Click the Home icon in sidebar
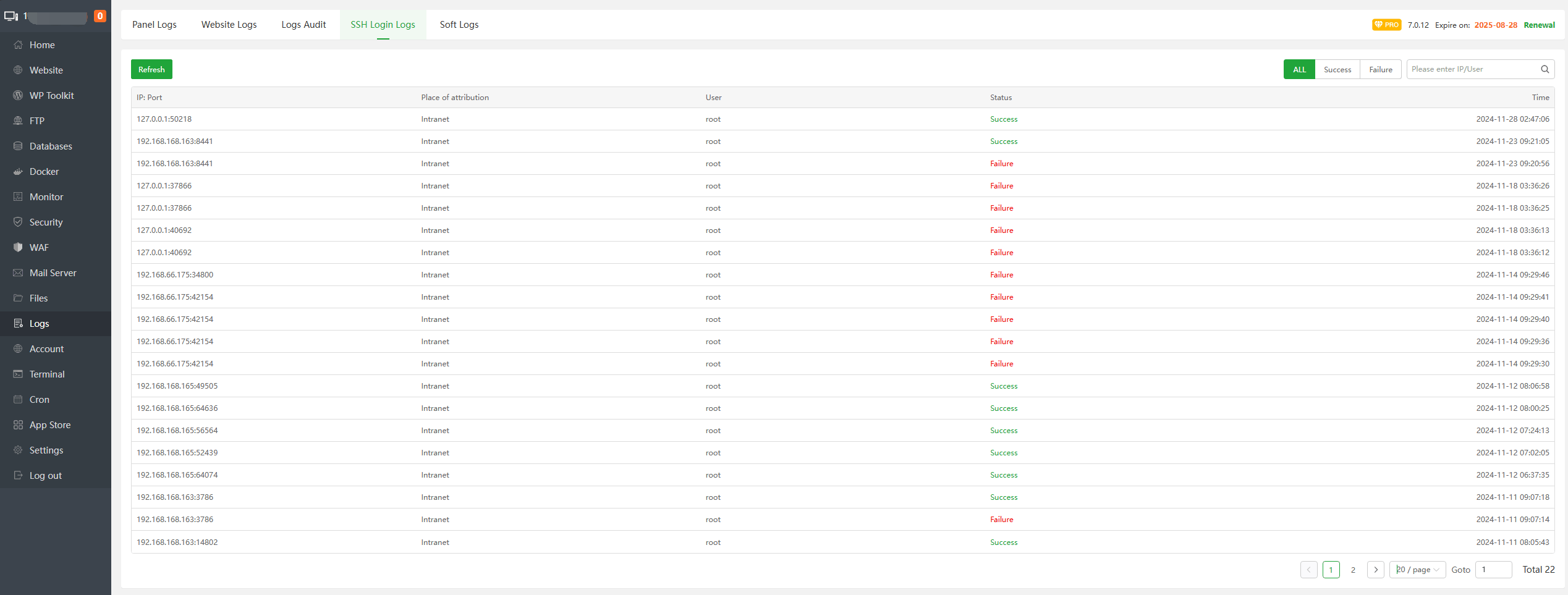 (x=18, y=45)
